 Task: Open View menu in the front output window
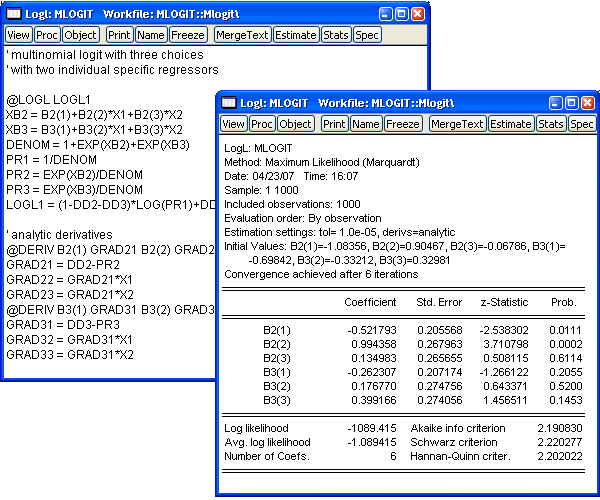233,124
